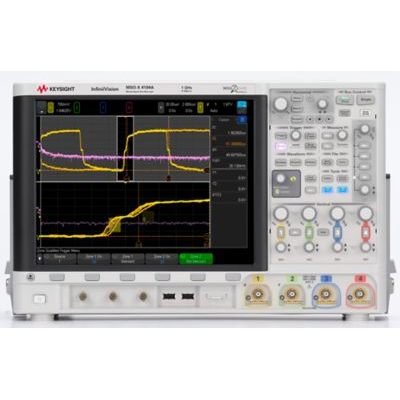Toggle Zone 1 On softkey on screen
Viewport: 400px width, 400px height.
point(94,259)
